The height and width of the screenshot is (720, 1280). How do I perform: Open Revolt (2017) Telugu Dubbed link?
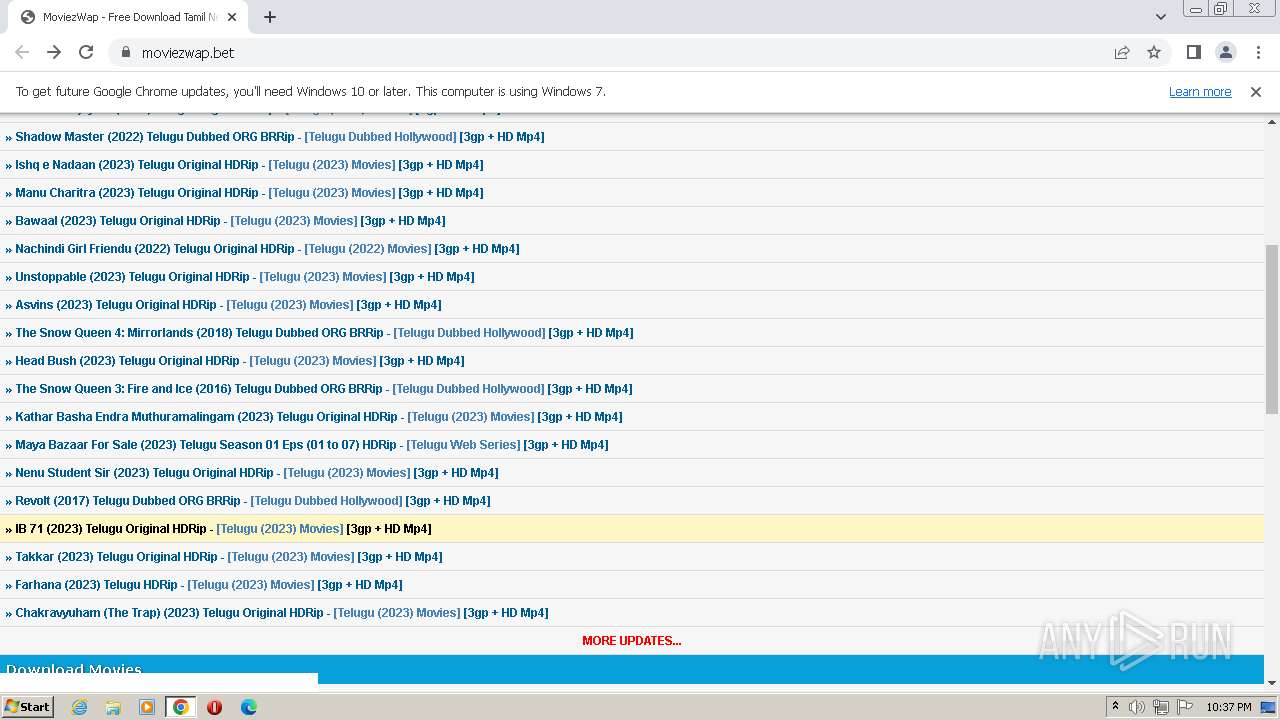pyautogui.click(x=128, y=501)
